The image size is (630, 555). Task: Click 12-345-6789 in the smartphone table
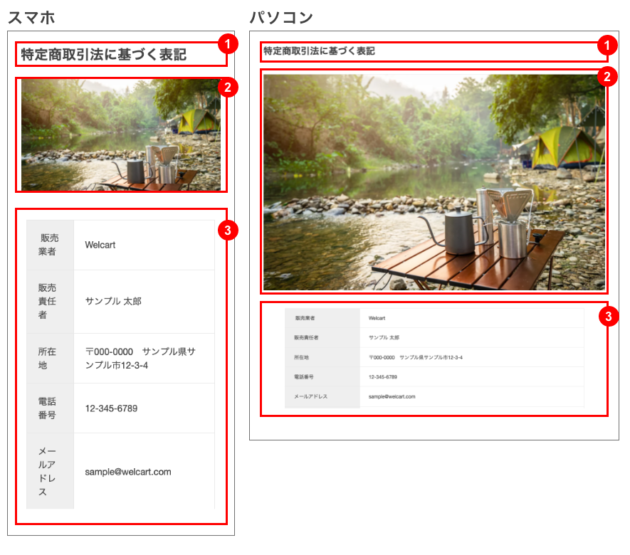click(x=111, y=408)
